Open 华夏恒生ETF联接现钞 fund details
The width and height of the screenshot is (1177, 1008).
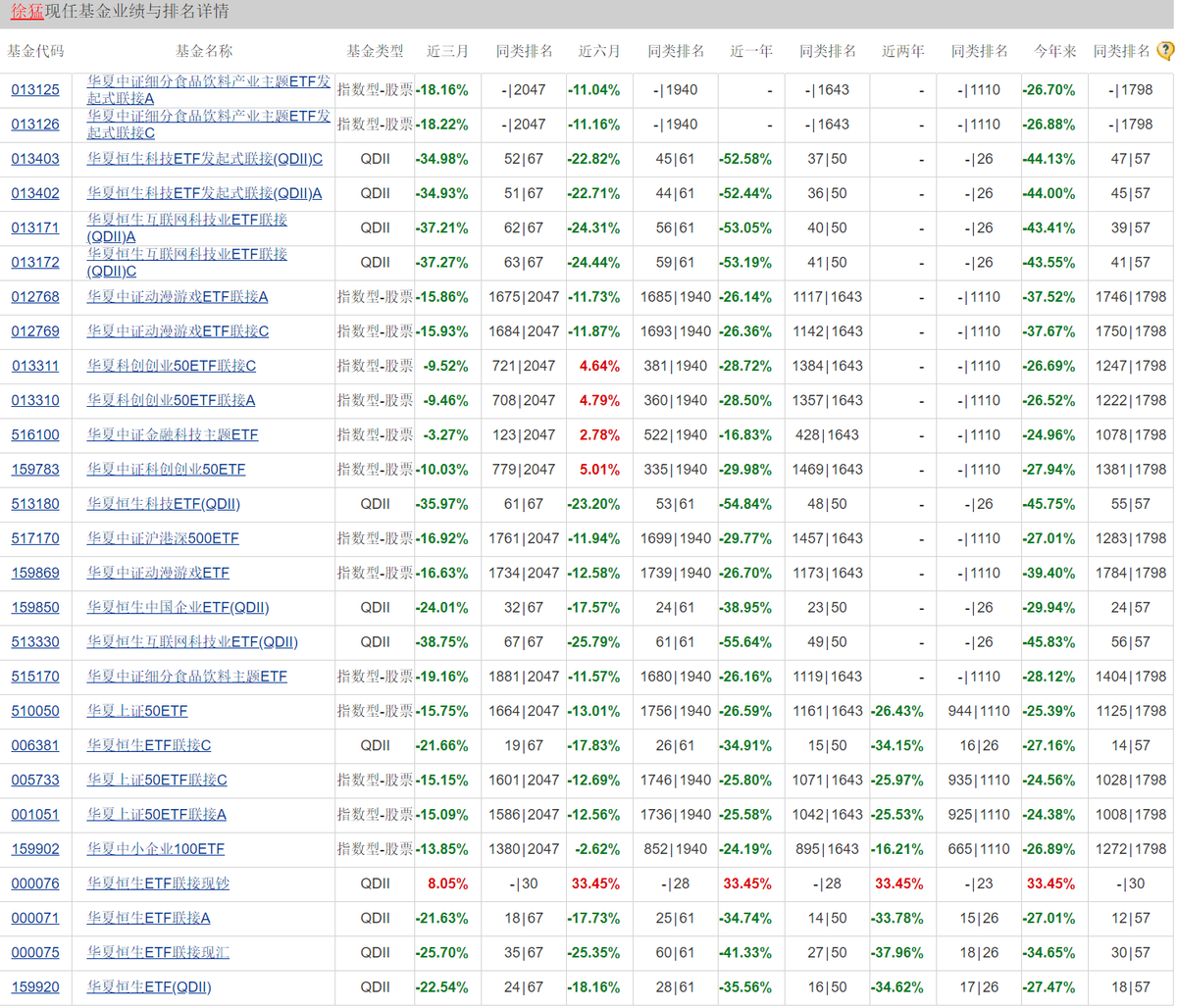[158, 883]
